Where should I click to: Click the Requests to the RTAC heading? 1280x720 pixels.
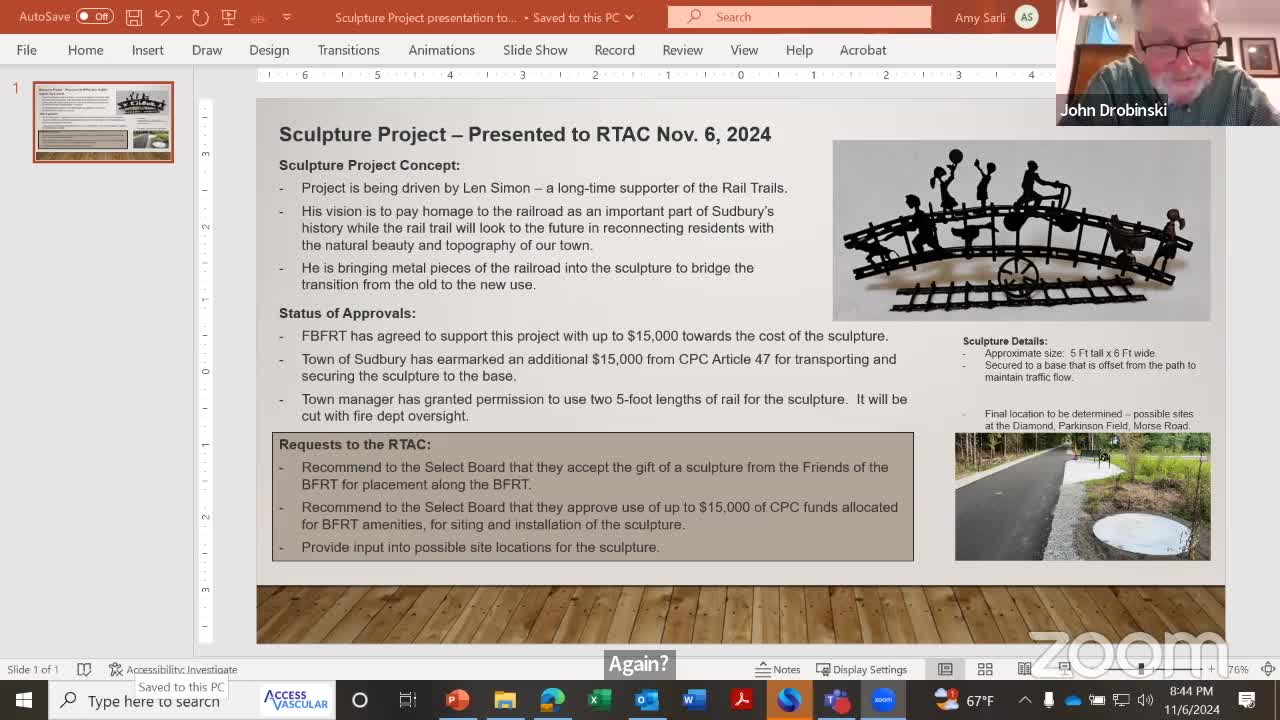355,444
